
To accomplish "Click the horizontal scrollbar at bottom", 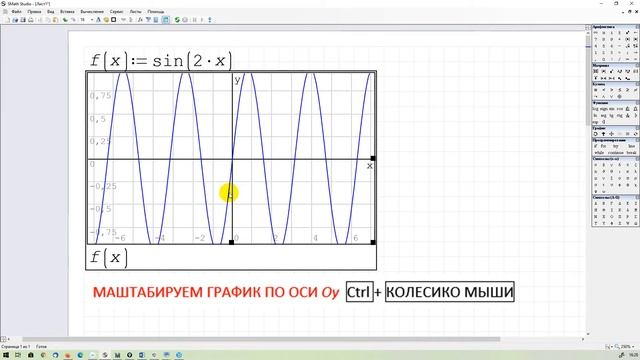I will [261, 339].
